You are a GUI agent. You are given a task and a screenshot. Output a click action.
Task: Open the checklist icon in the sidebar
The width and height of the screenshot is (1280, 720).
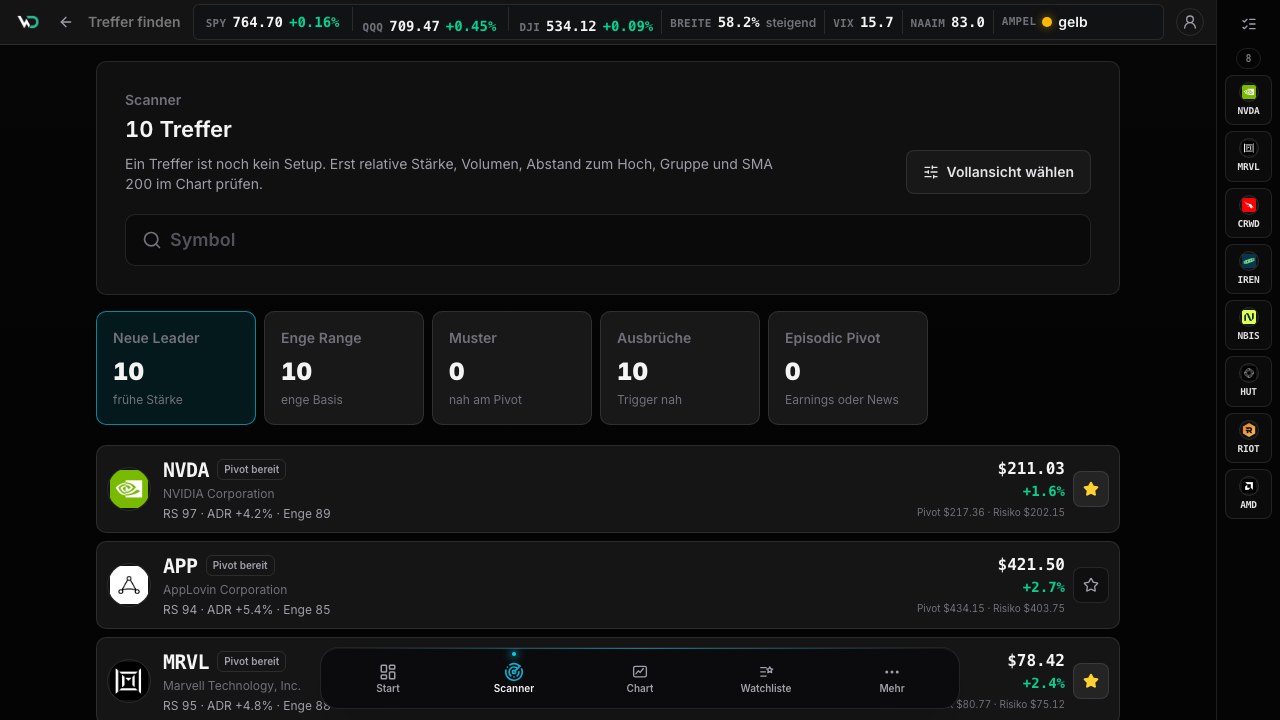(1248, 24)
